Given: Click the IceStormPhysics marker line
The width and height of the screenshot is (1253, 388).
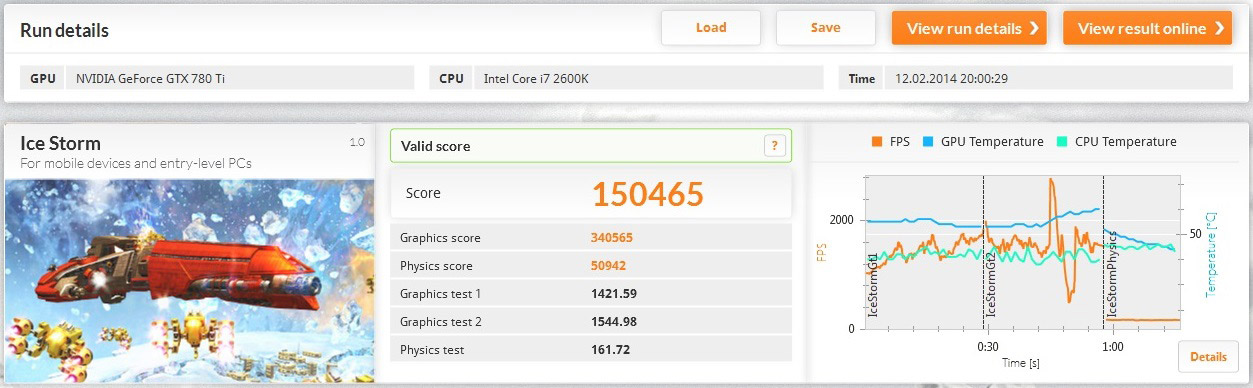Looking at the screenshot, I should click(1103, 252).
